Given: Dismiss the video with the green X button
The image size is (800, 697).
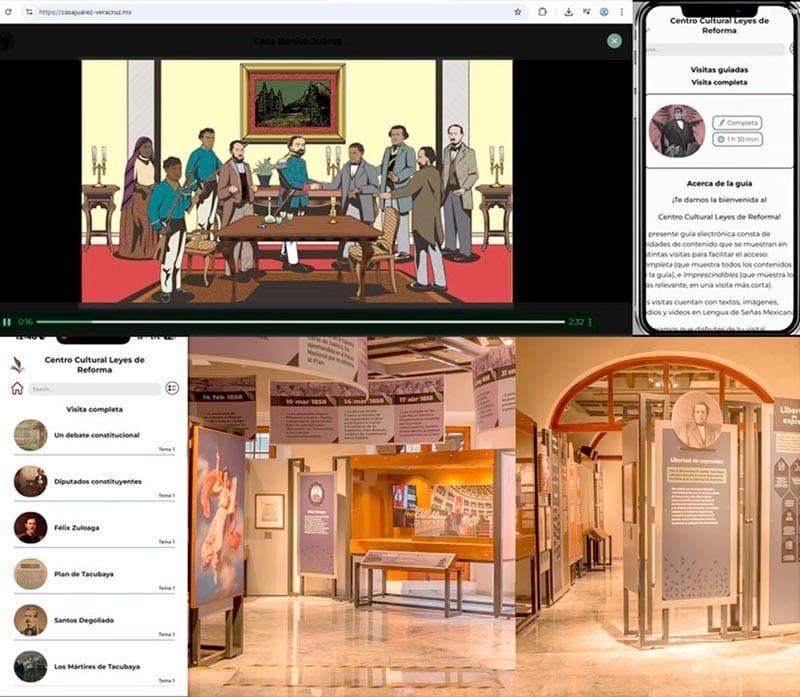Looking at the screenshot, I should click(x=614, y=41).
